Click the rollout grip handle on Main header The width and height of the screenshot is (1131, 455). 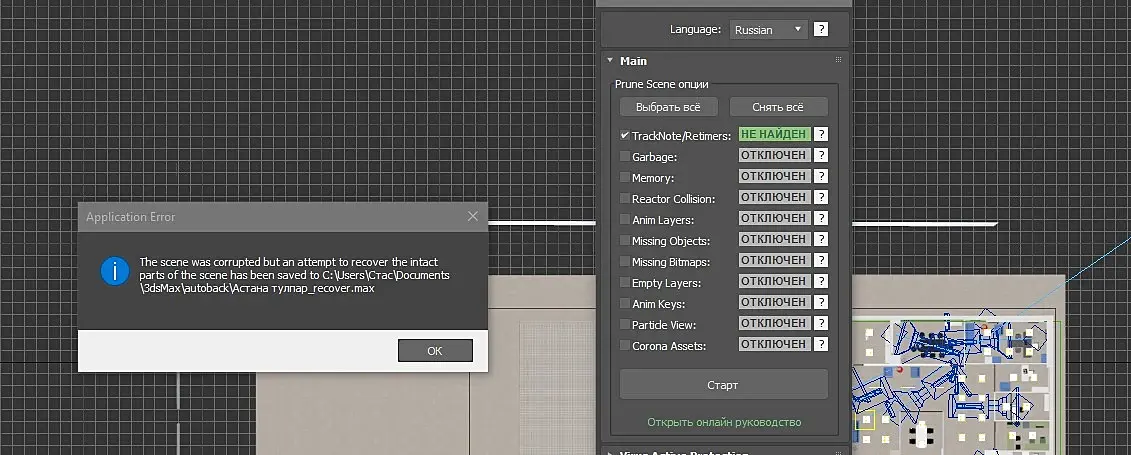pos(838,61)
